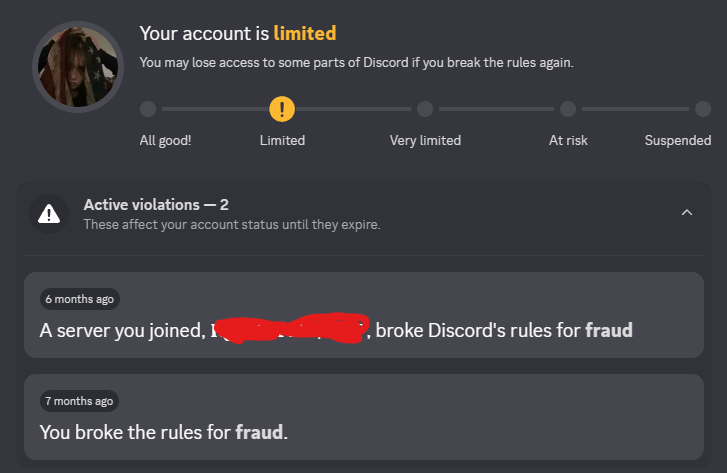Screen dimensions: 727x473
Task: Click the red redacted server name
Action: 290,331
